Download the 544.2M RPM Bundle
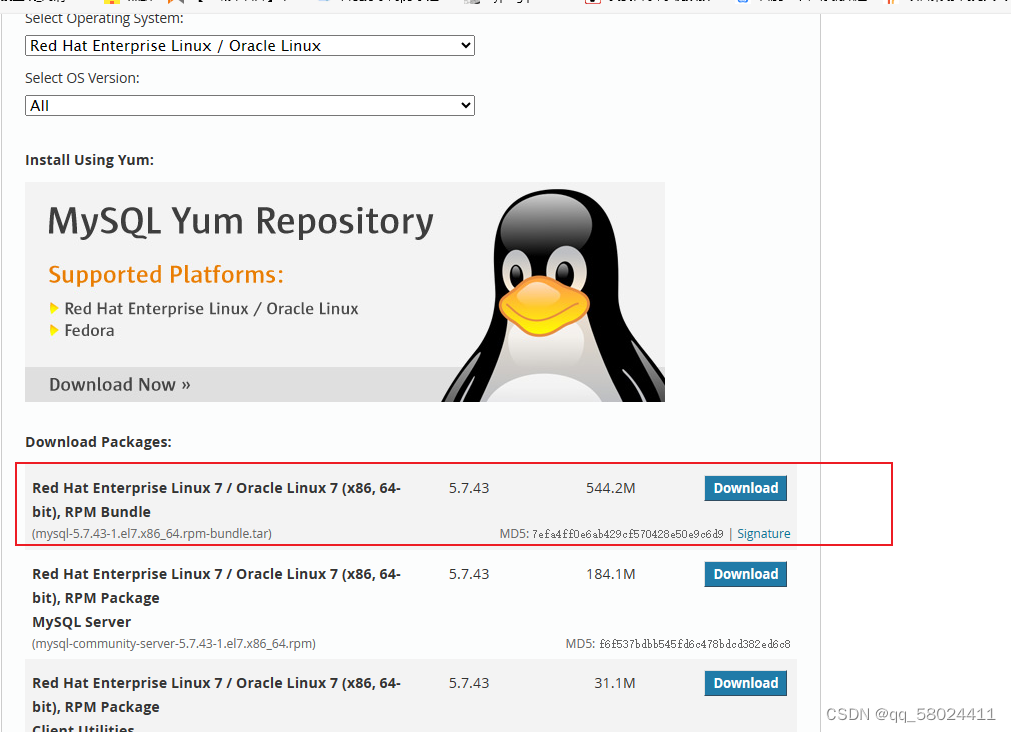 coord(745,488)
